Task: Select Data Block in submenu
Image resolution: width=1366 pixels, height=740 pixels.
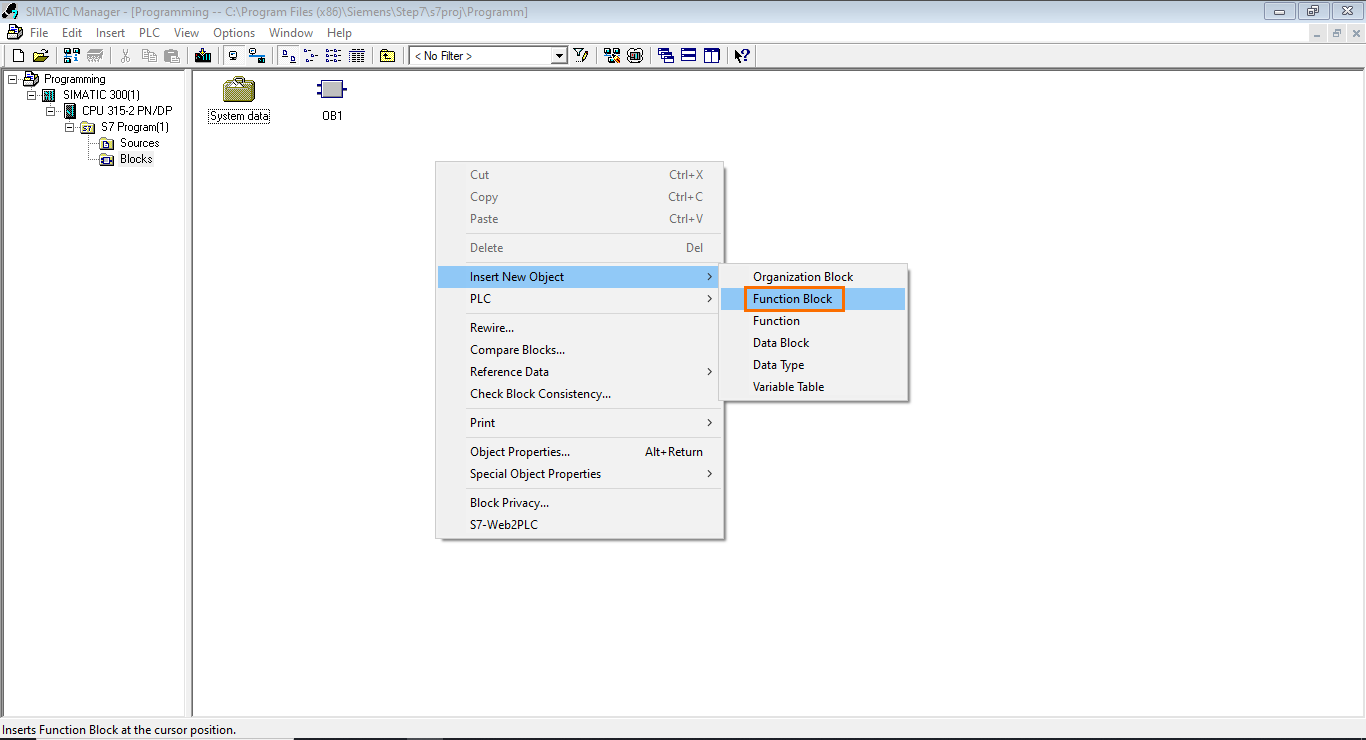Action: coord(813,343)
